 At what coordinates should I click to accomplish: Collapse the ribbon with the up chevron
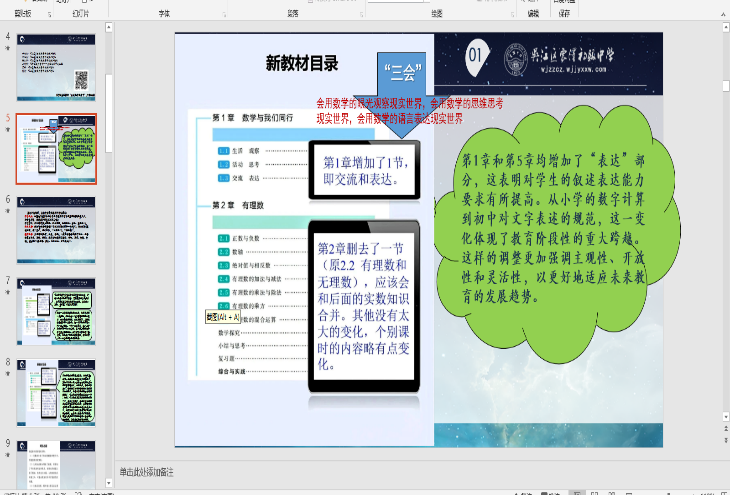pyautogui.click(x=723, y=14)
